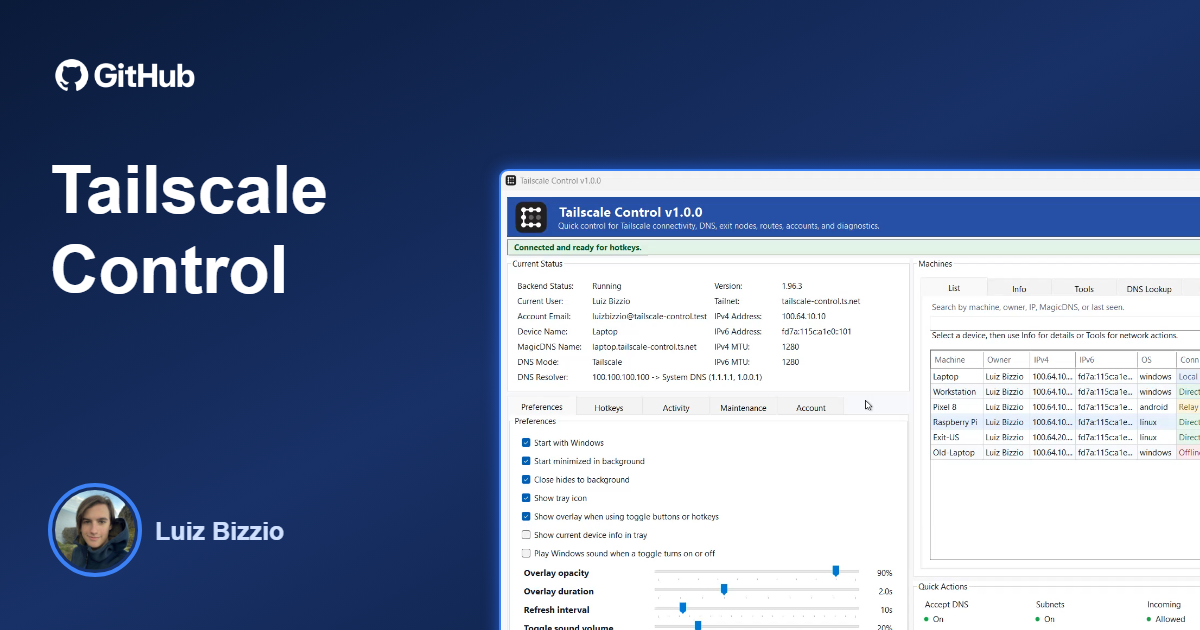Click the Tailscale Control app icon in blue header
This screenshot has height=630, width=1200.
click(x=532, y=217)
